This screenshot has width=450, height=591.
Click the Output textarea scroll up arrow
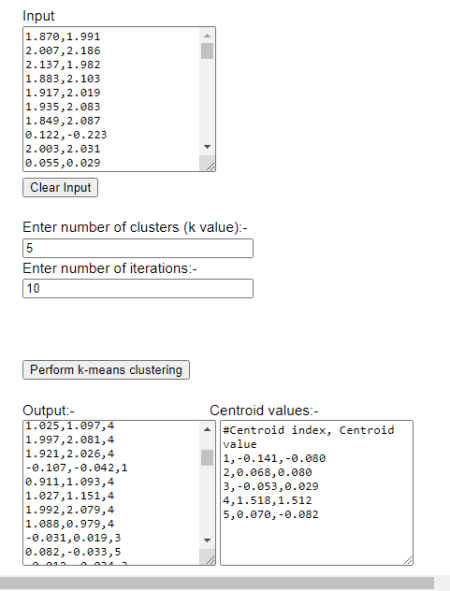point(207,429)
